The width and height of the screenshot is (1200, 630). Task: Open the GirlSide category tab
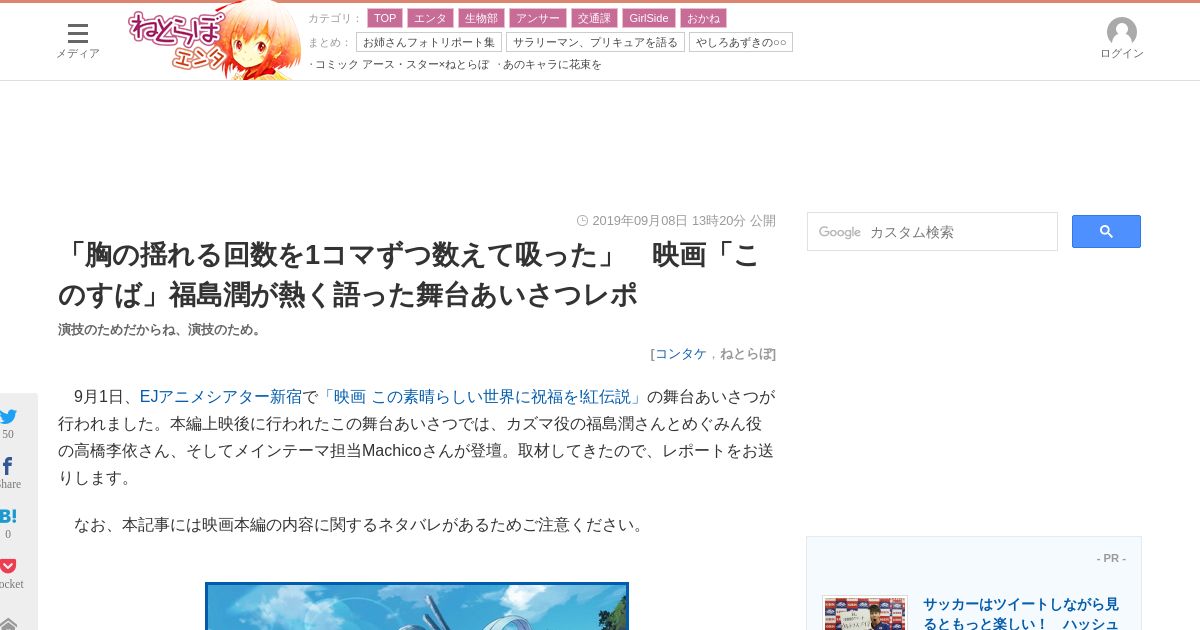point(649,18)
